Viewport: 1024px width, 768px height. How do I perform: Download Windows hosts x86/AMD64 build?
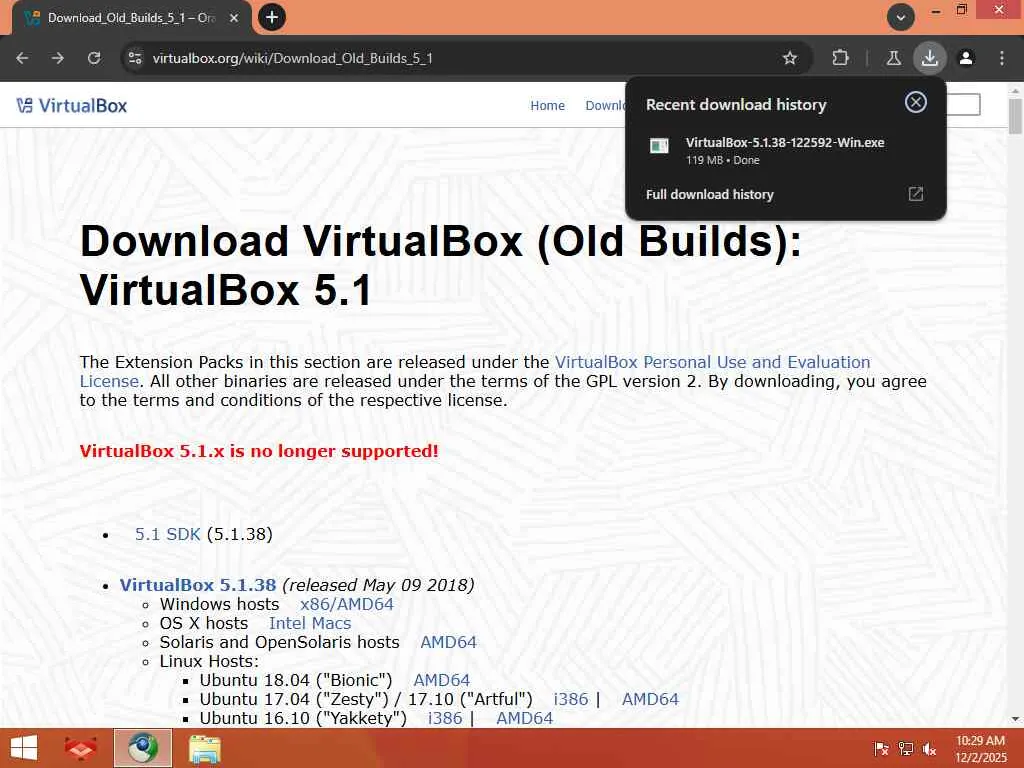point(347,604)
